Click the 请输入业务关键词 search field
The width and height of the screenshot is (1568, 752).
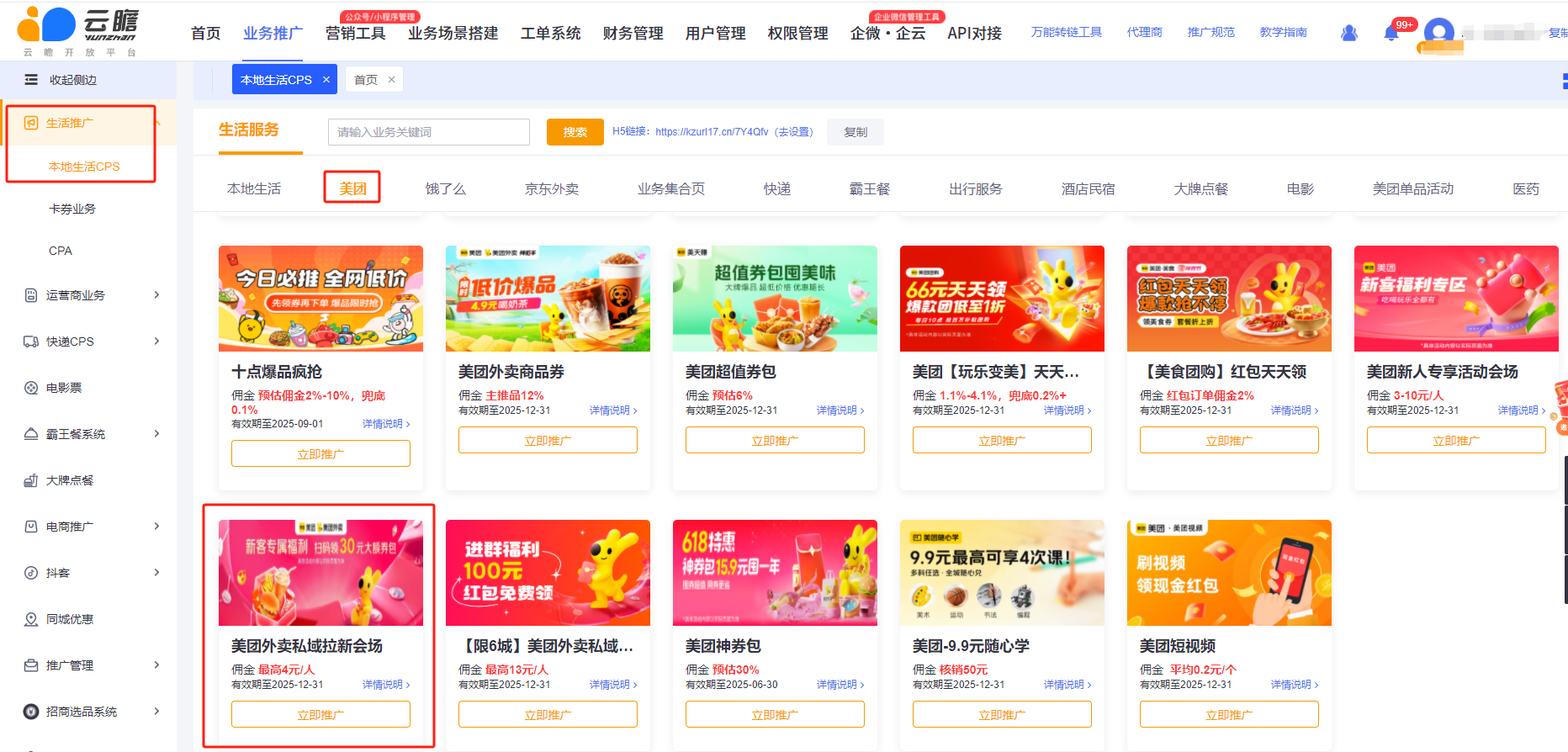click(x=429, y=132)
